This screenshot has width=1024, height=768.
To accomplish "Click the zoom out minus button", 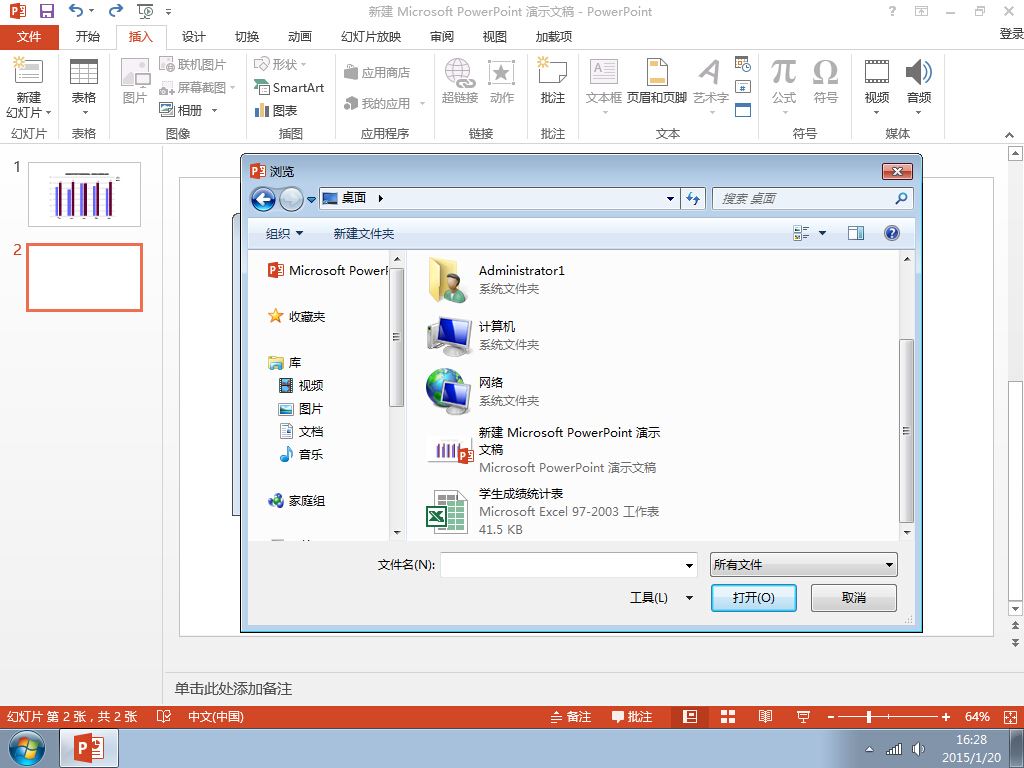I will [x=831, y=716].
